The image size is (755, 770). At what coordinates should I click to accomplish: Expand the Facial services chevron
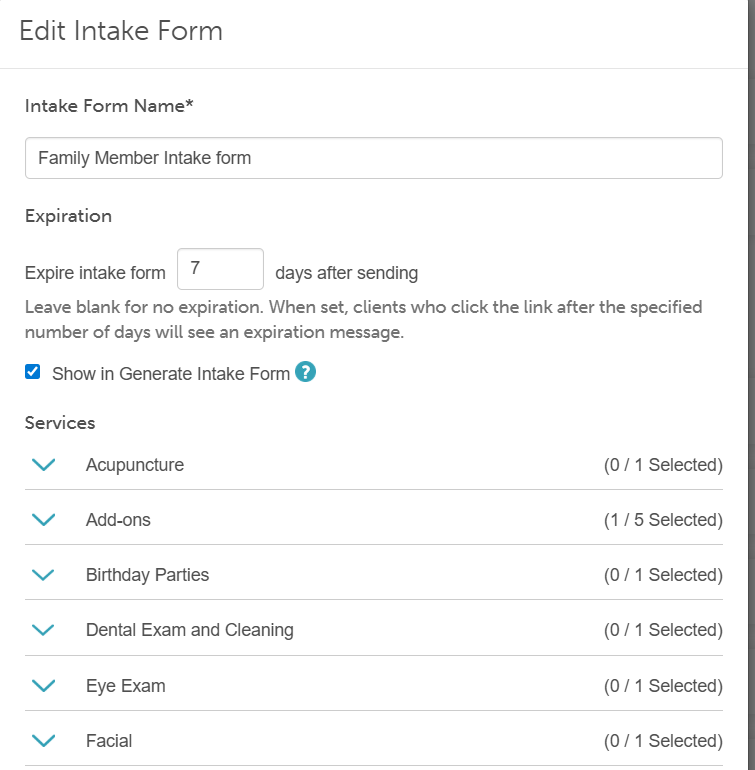pyautogui.click(x=43, y=741)
